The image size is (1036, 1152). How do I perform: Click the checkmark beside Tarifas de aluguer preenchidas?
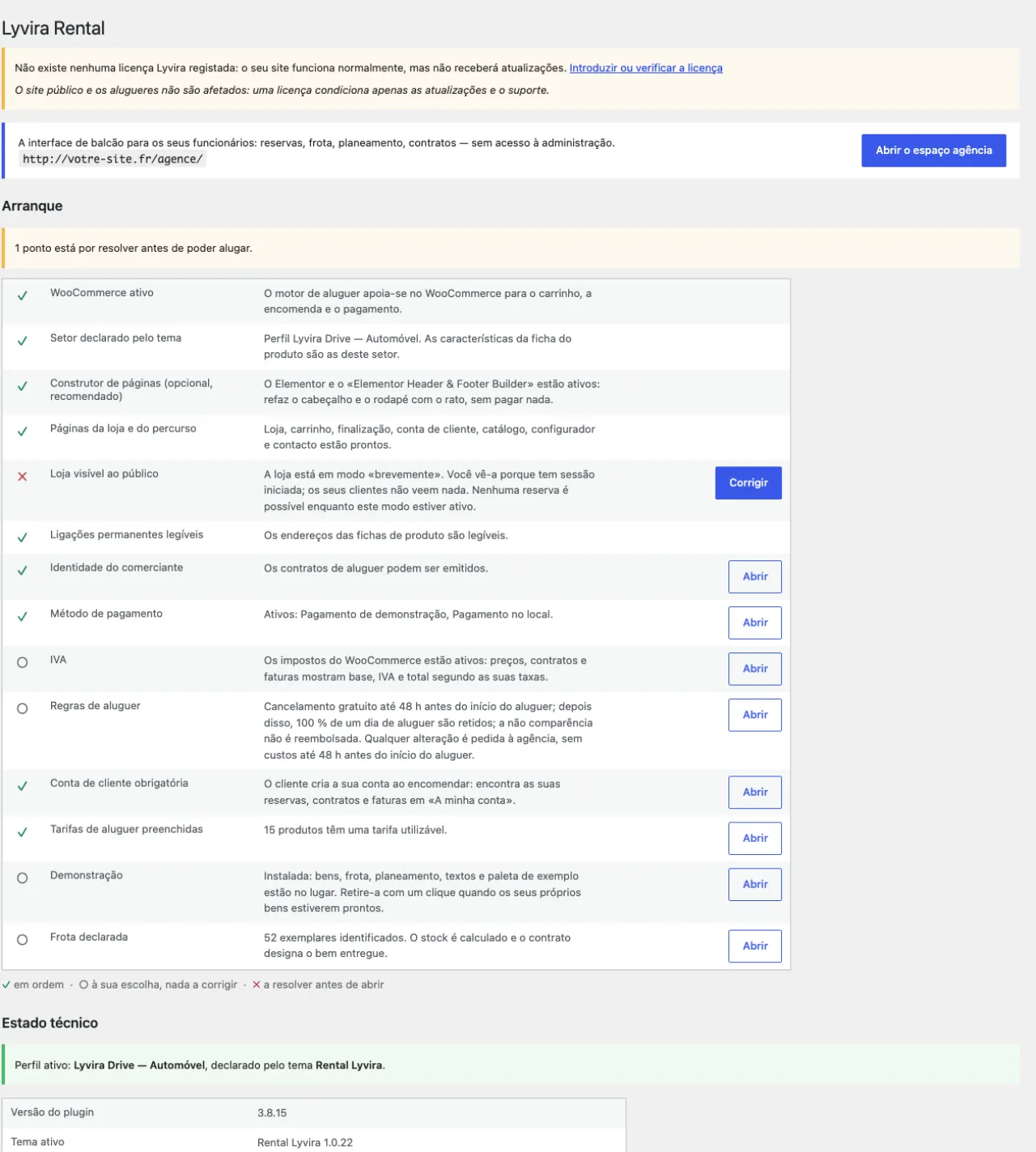23,832
